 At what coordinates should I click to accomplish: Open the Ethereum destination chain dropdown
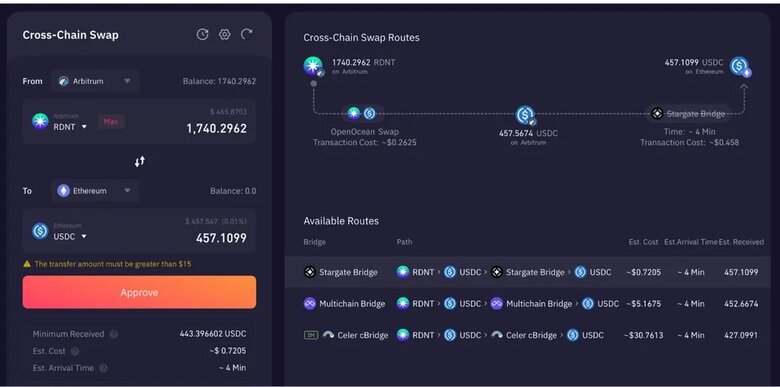pyautogui.click(x=95, y=191)
